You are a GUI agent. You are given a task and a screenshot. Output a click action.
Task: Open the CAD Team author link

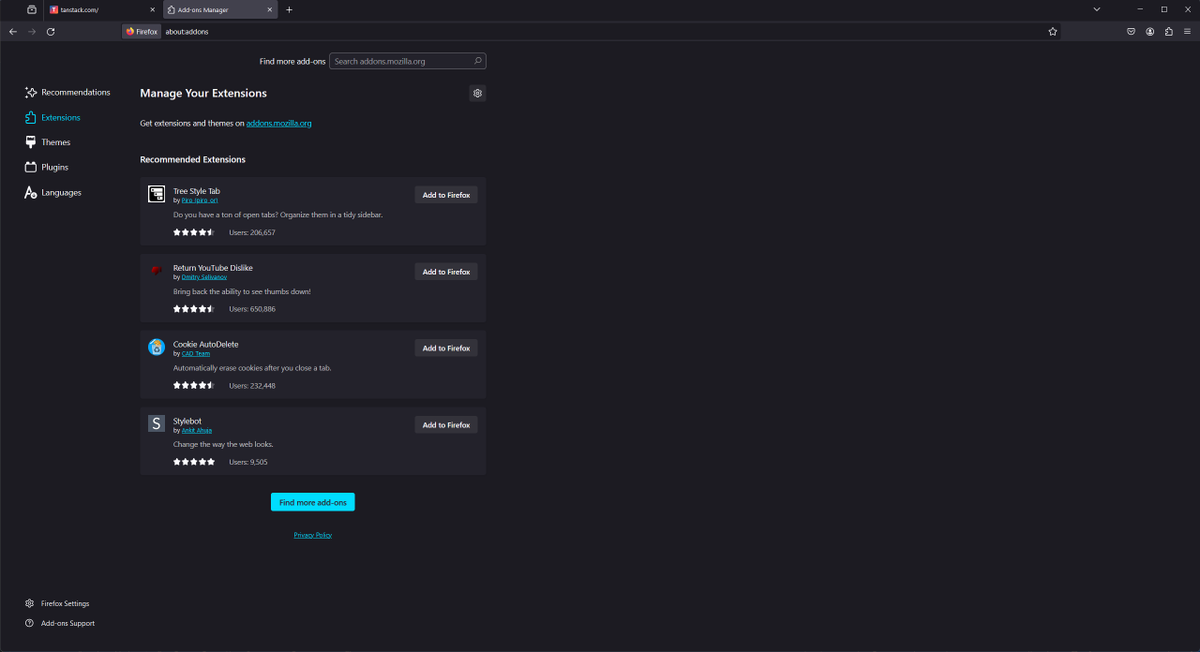point(196,353)
